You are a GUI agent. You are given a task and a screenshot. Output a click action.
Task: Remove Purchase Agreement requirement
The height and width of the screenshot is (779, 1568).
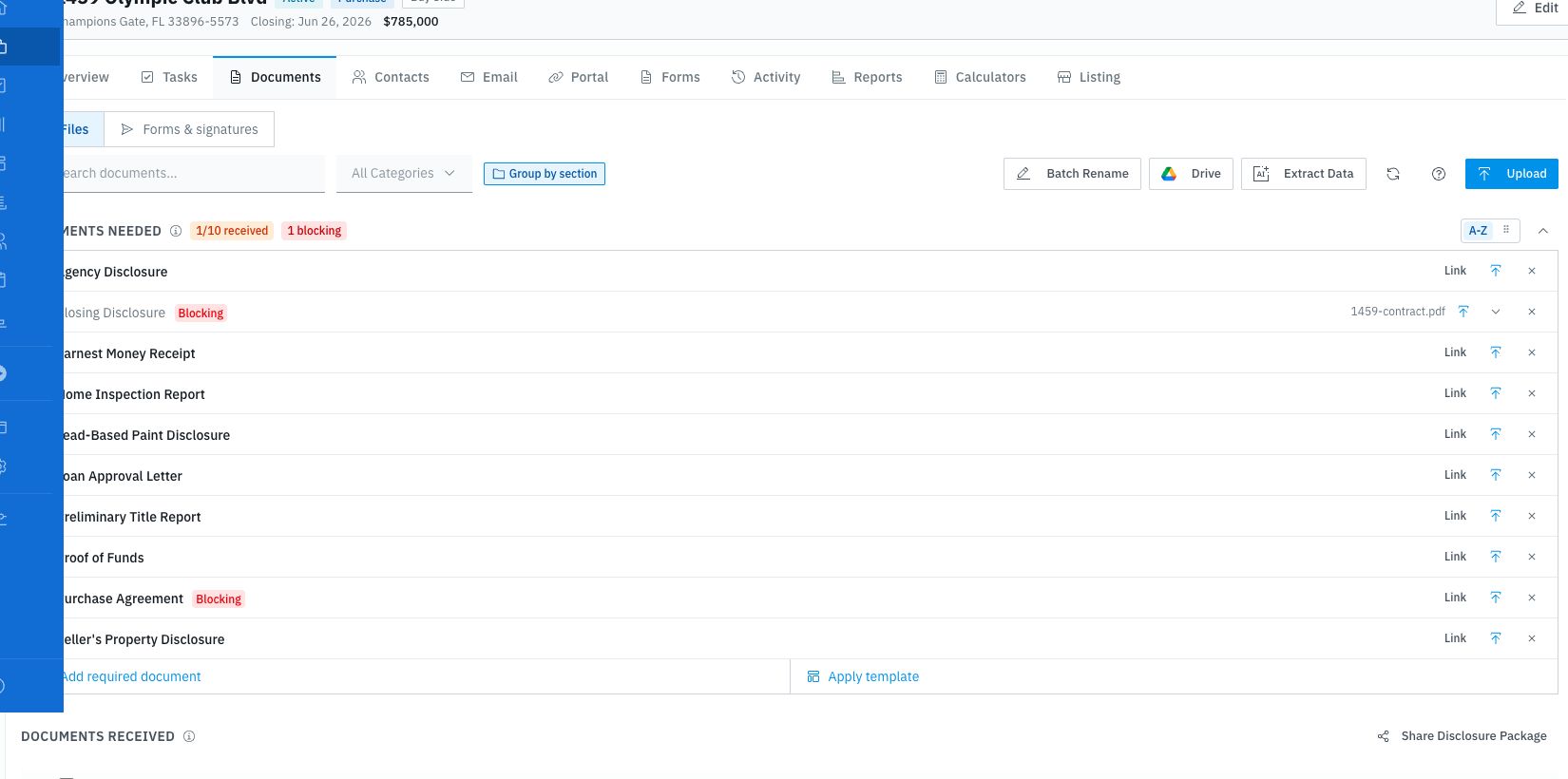(x=1532, y=598)
